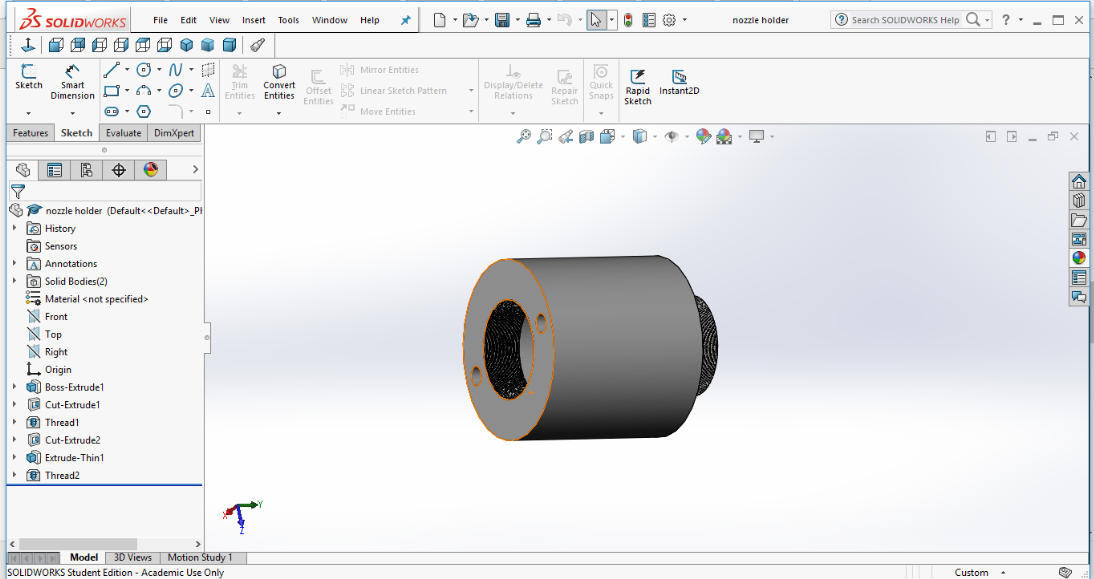Select the Spline sketch tool
The height and width of the screenshot is (579, 1094).
[175, 70]
